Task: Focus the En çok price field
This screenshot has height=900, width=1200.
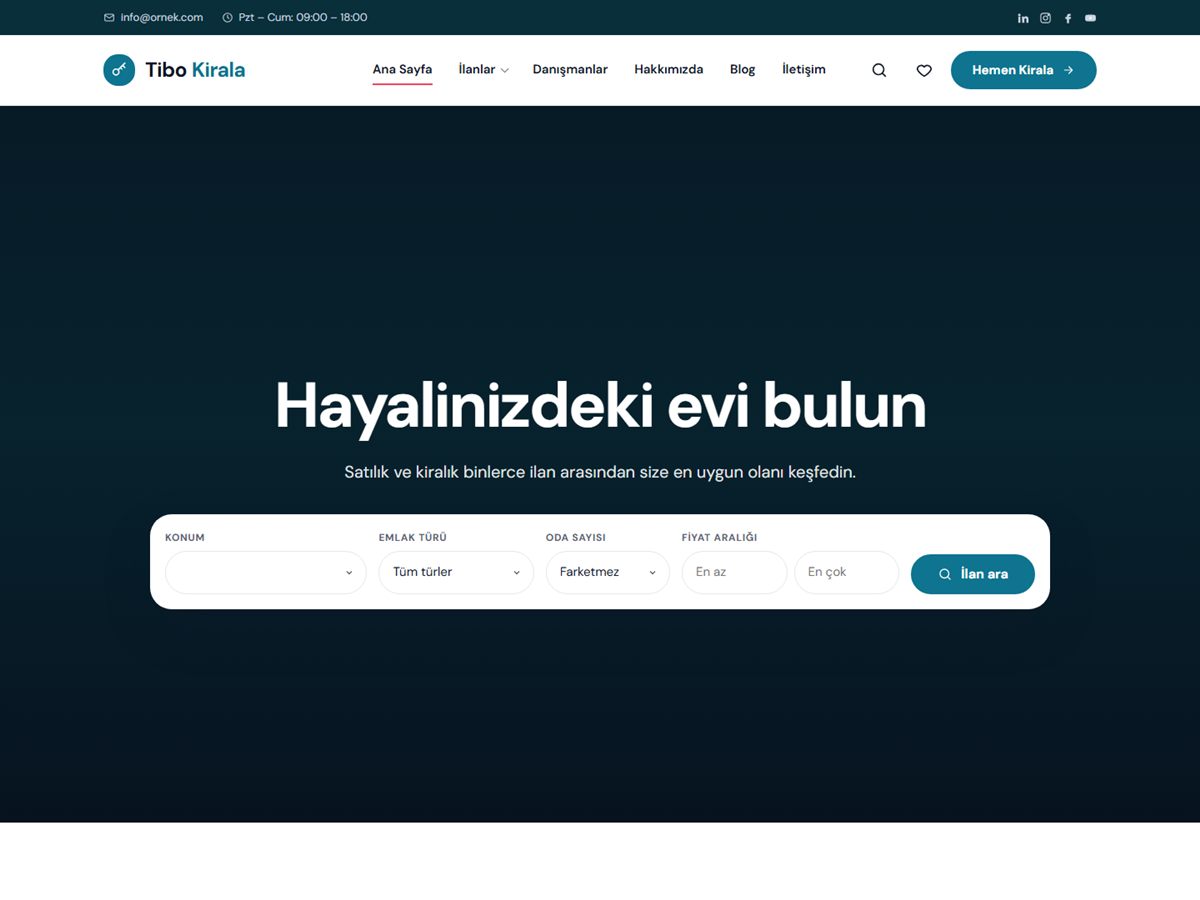Action: (x=847, y=572)
